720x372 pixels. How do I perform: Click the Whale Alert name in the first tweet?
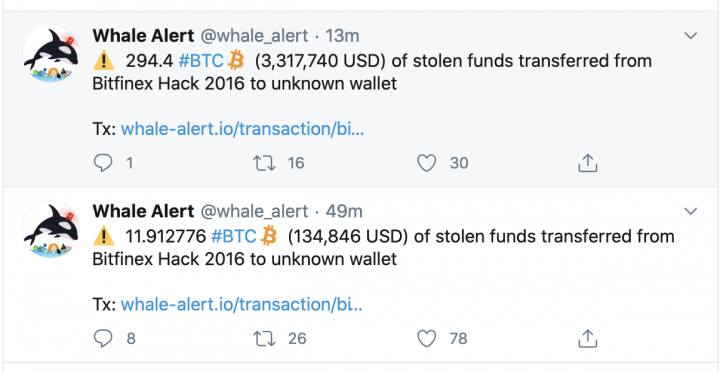click(143, 35)
